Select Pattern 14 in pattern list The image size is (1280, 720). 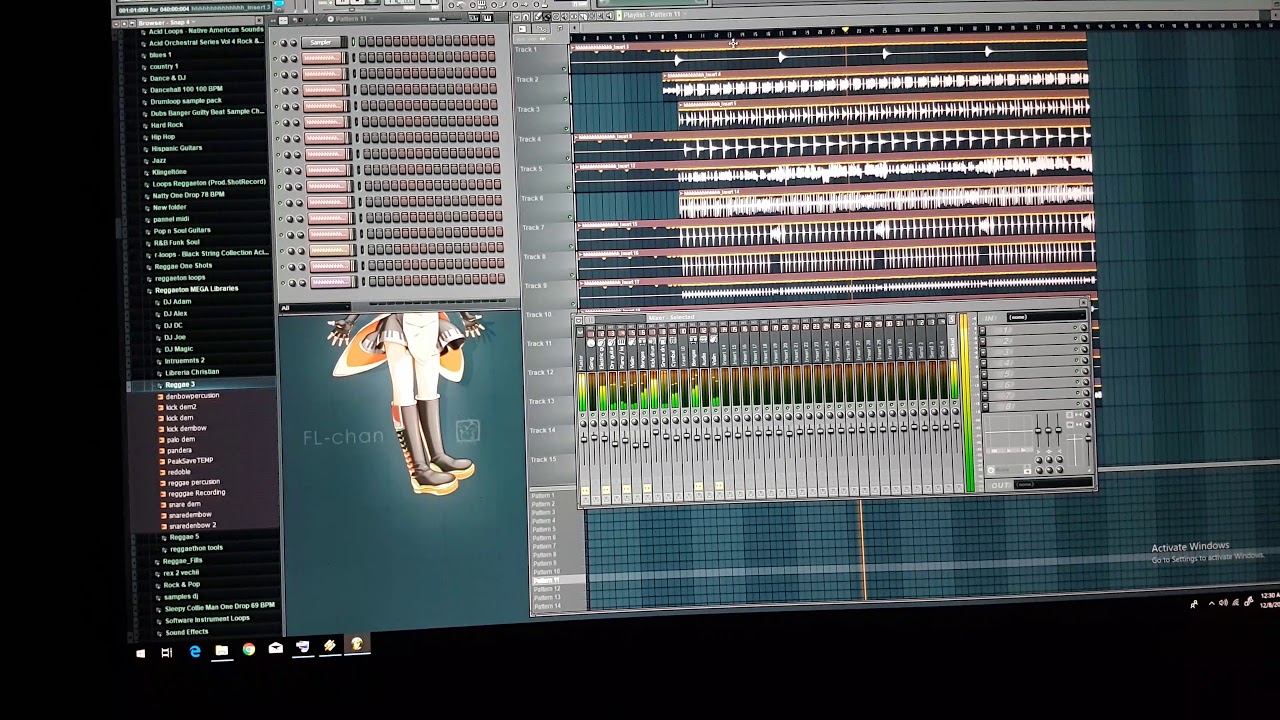click(547, 606)
